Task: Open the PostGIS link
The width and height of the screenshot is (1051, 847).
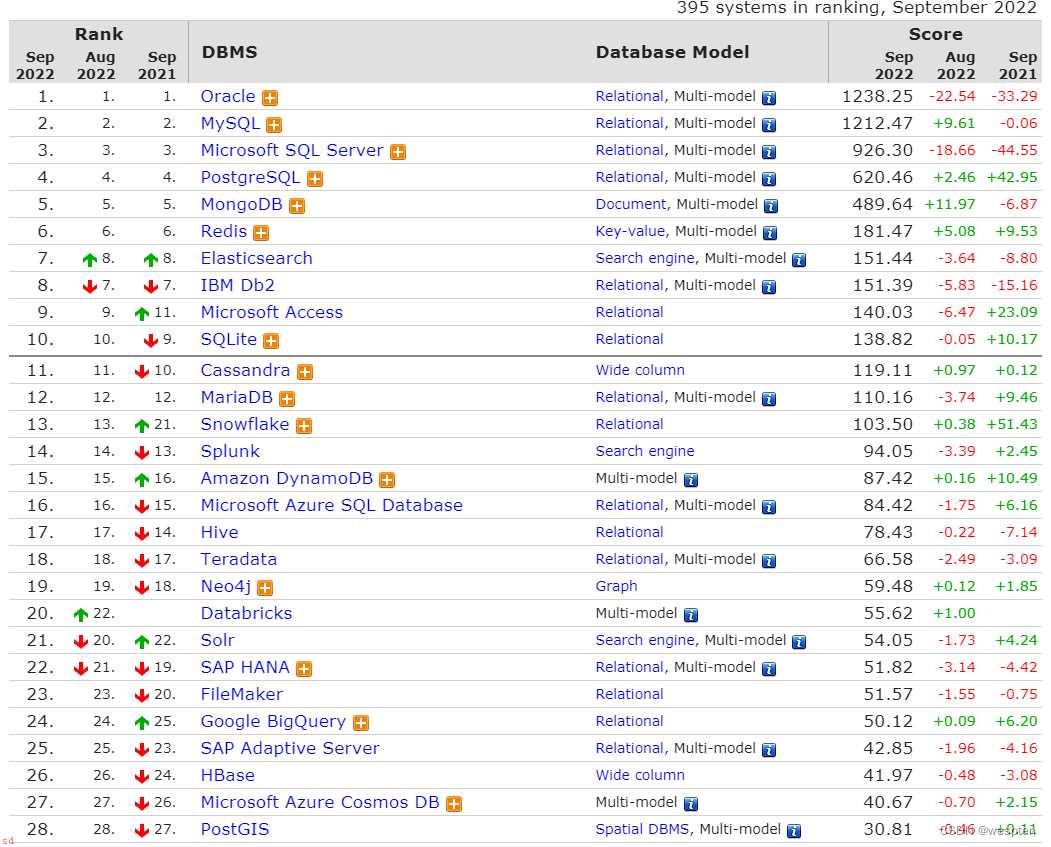Action: [x=235, y=829]
